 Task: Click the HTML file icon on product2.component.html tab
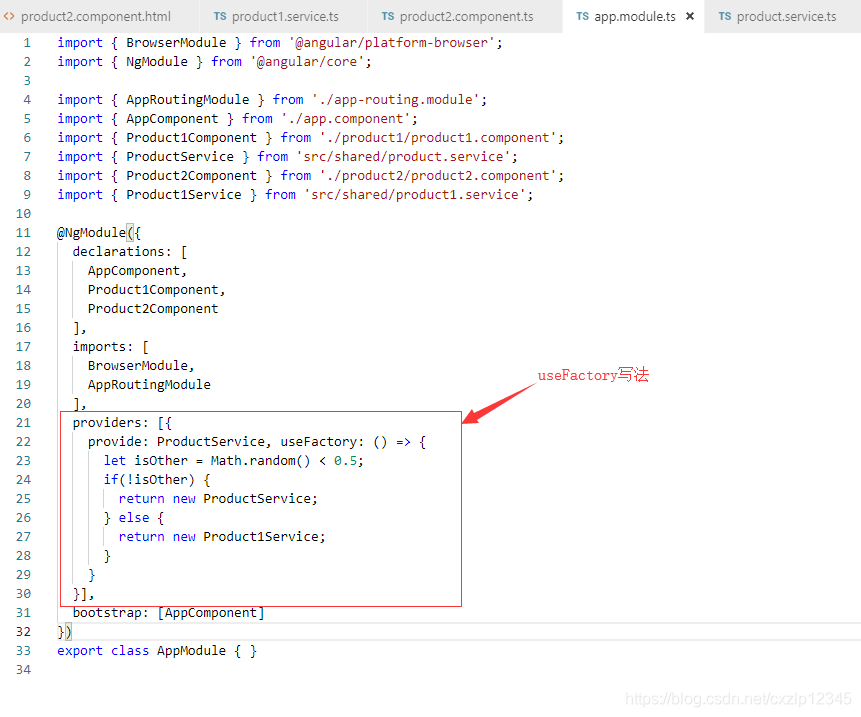point(9,16)
